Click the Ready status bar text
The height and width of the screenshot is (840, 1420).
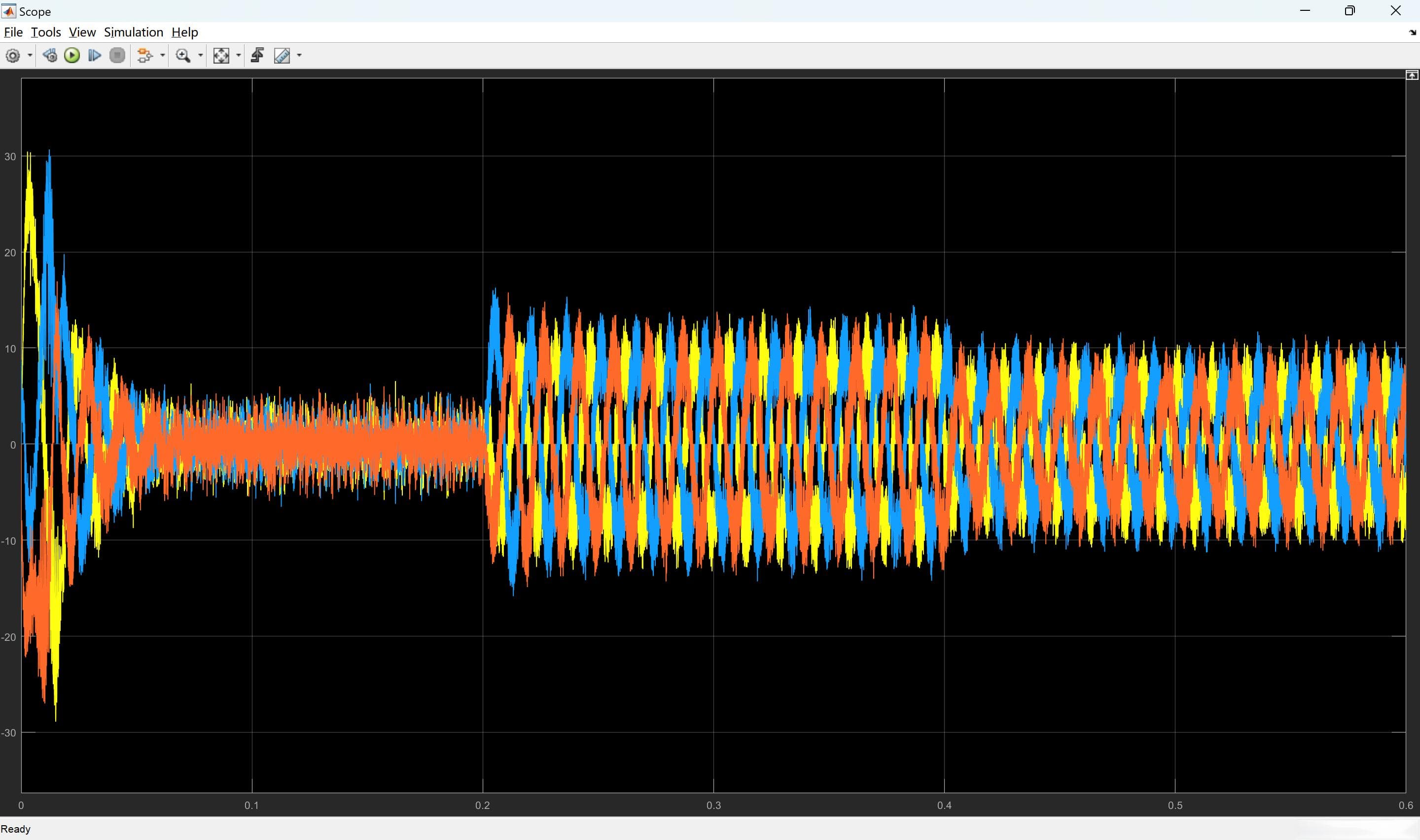(16, 829)
